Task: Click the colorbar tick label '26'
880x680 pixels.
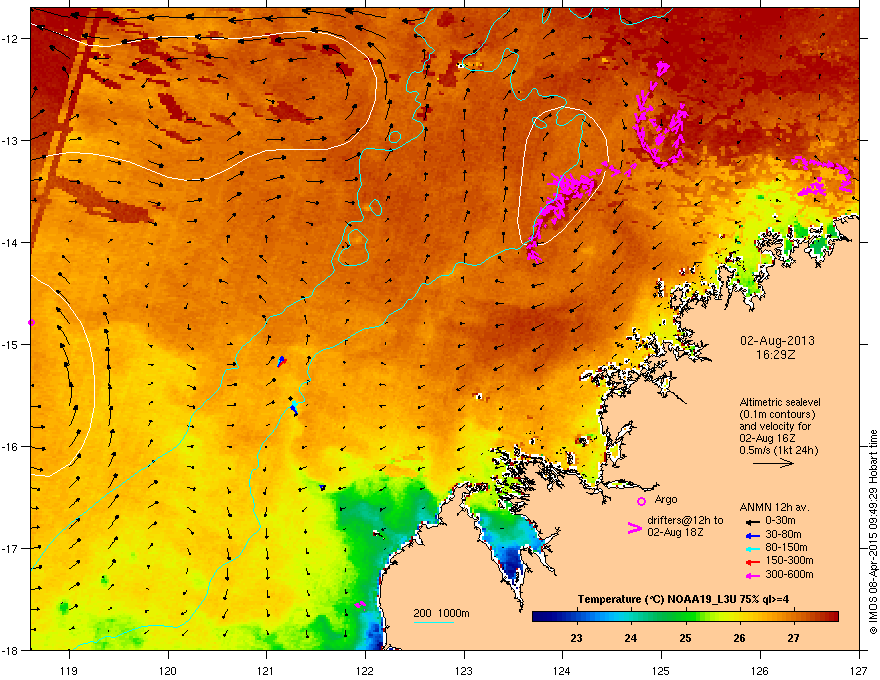Action: (740, 638)
